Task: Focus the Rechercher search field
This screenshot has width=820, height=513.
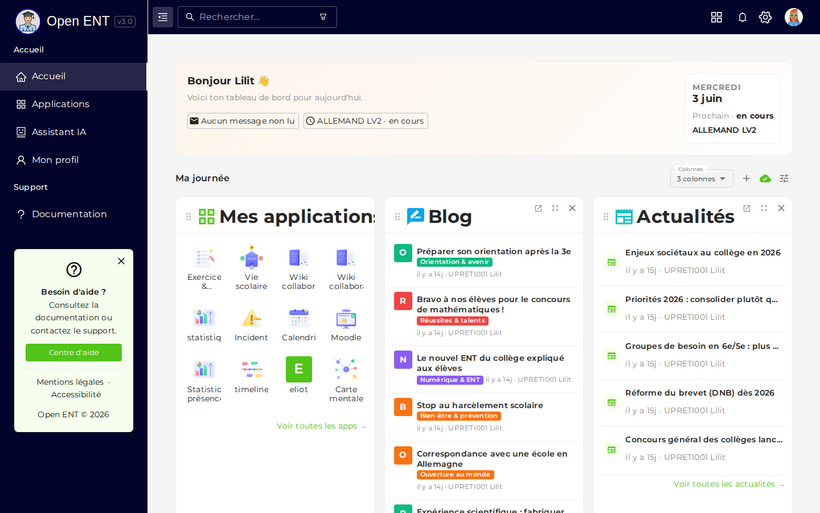Action: [x=257, y=17]
